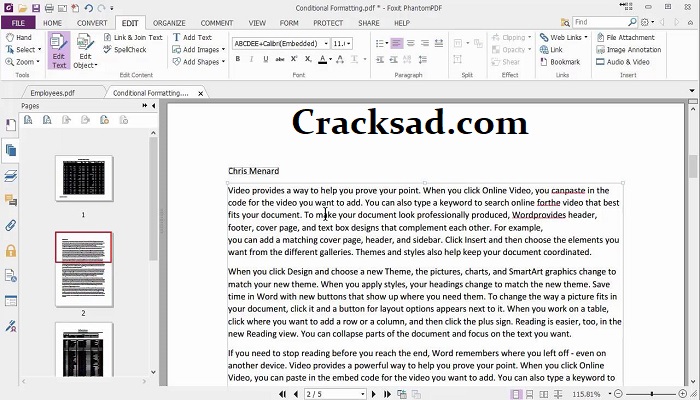Collapse the Pages navigation panel

(x=154, y=106)
